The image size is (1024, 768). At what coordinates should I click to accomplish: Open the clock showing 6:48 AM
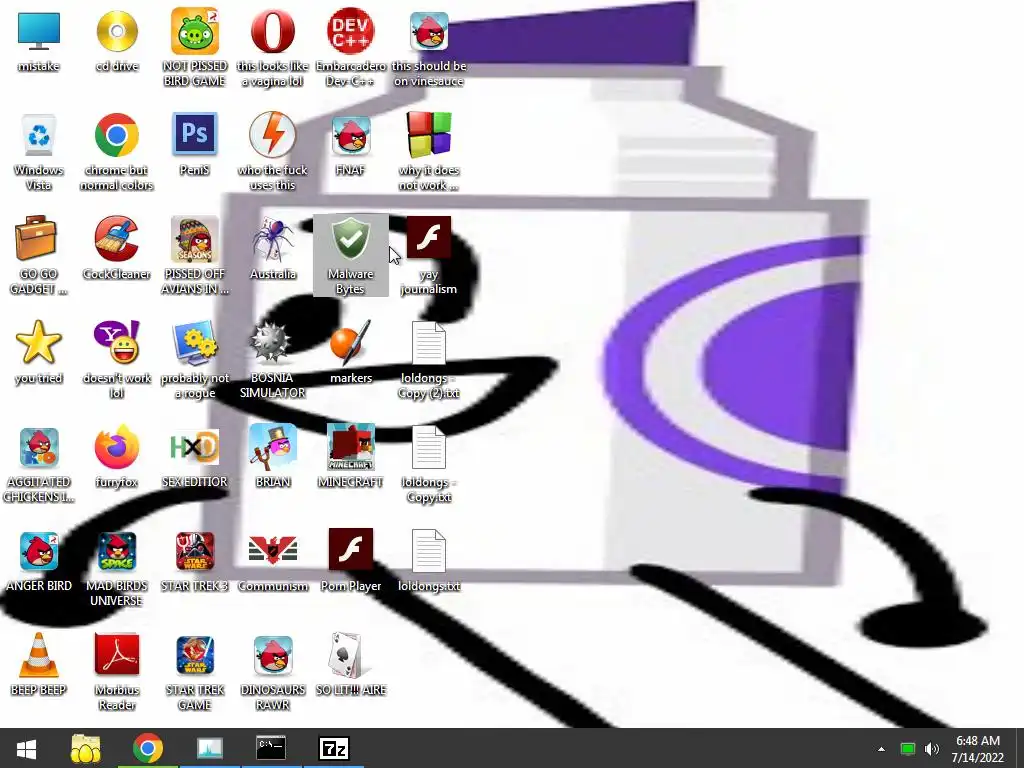(x=978, y=749)
